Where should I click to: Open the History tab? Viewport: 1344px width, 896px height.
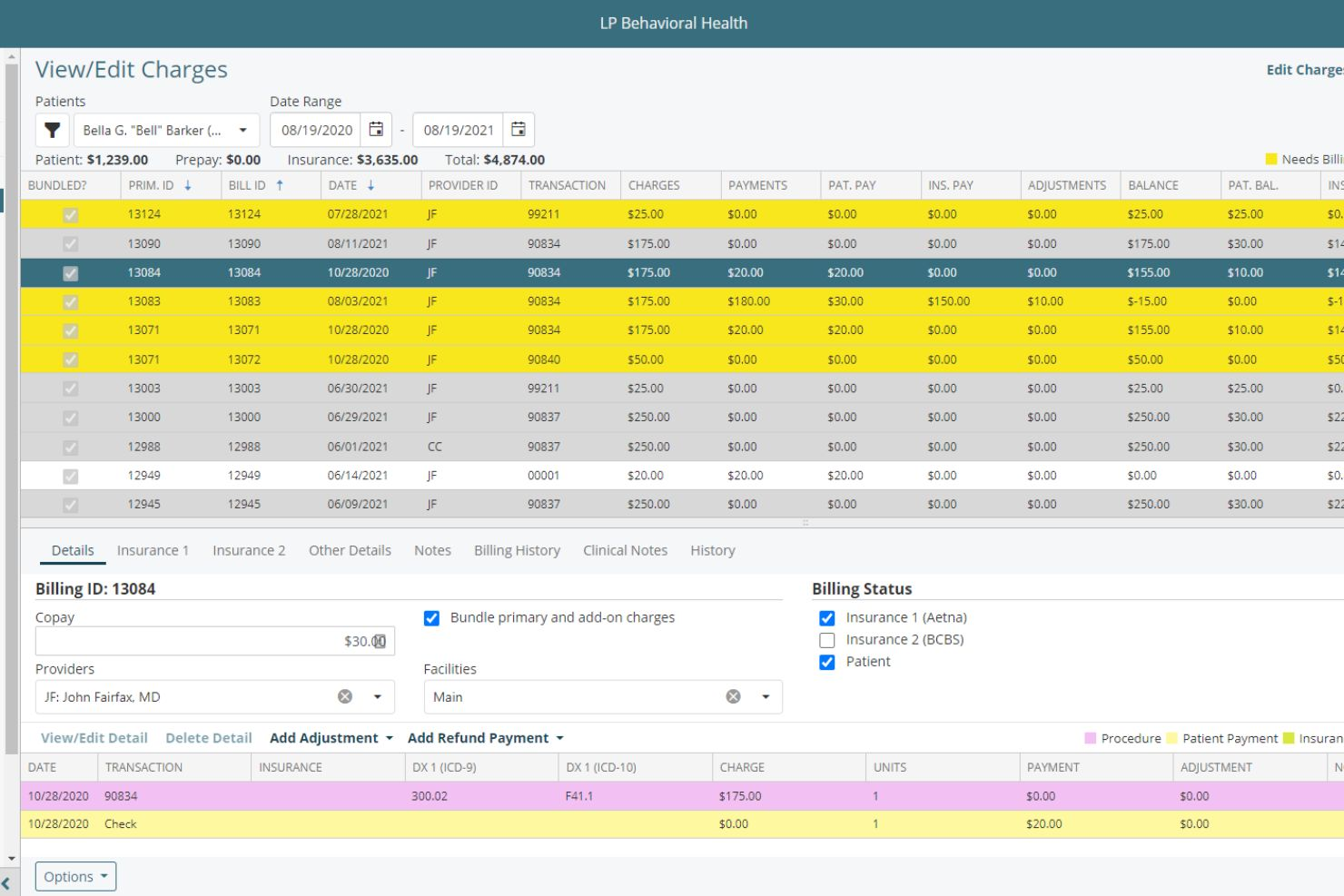(x=713, y=550)
